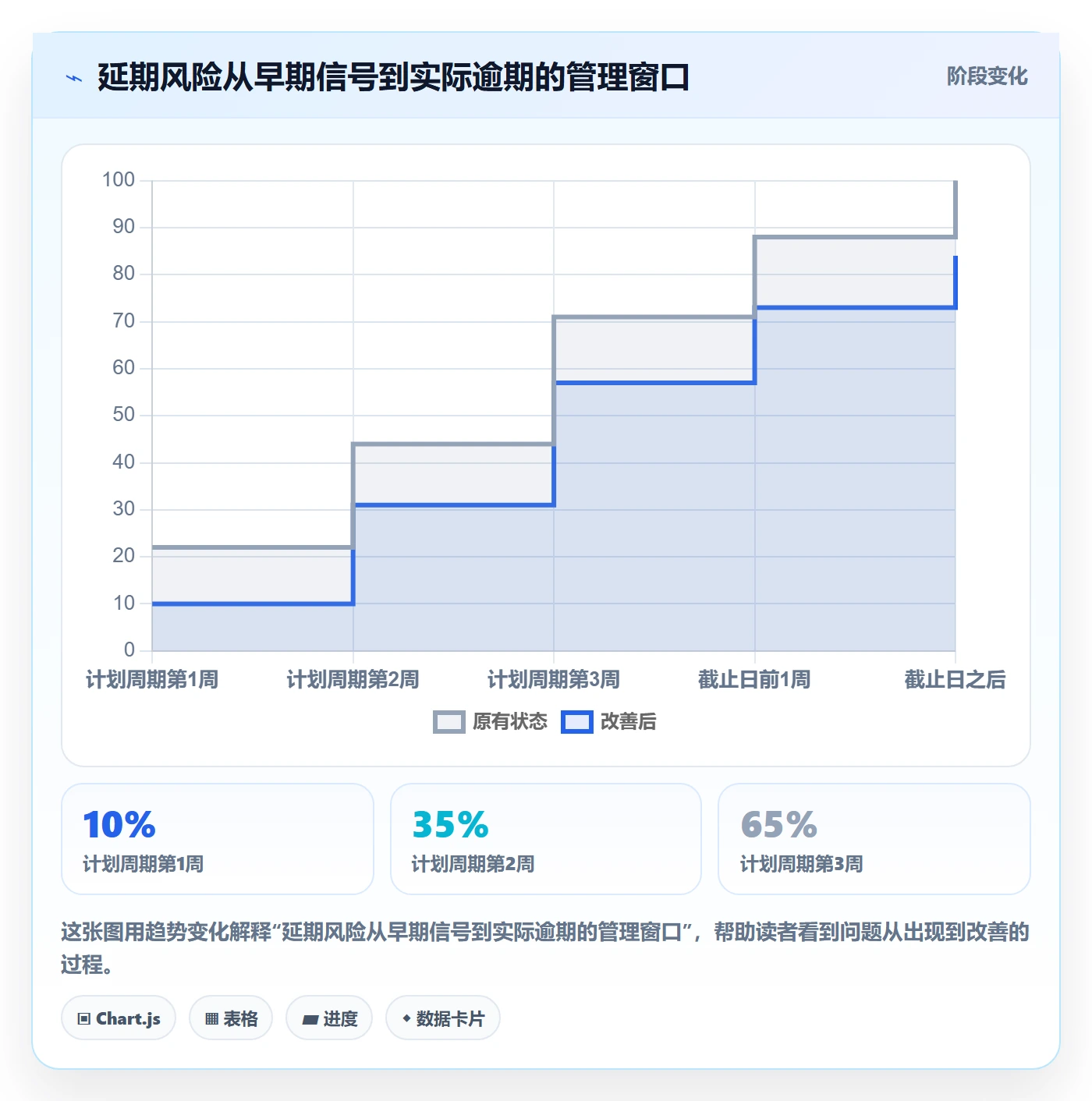The height and width of the screenshot is (1101, 1092).
Task: Click the 100 y-axis value
Action: click(x=119, y=180)
